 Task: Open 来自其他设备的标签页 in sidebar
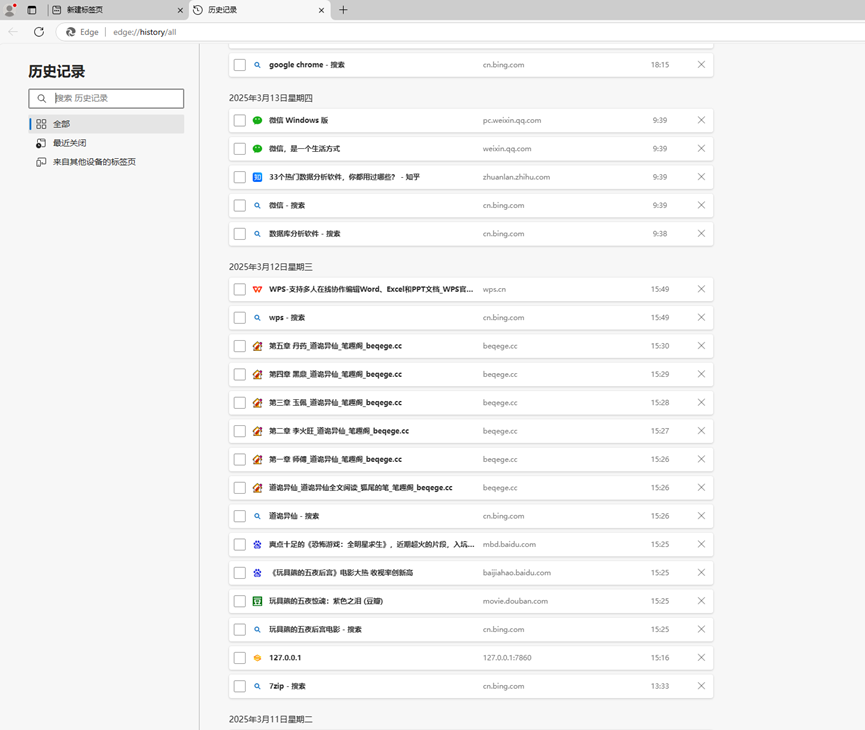[x=106, y=162]
